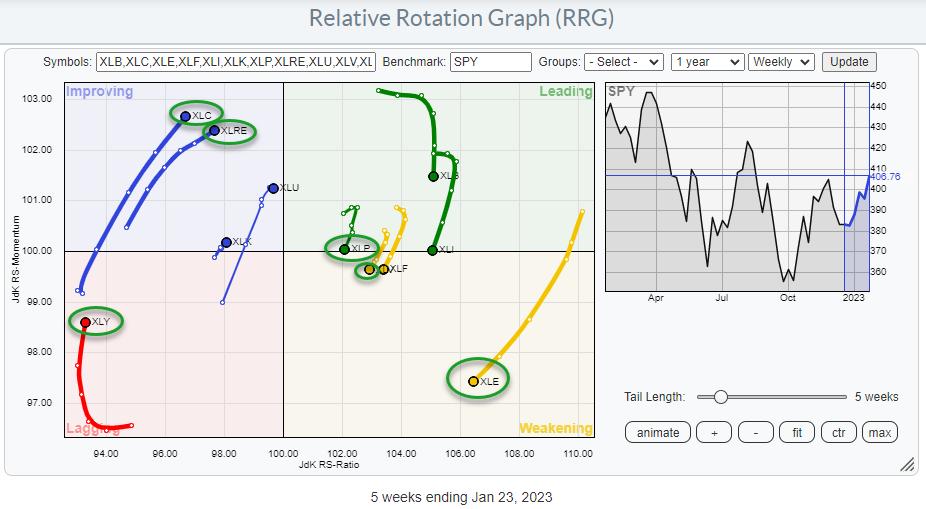The height and width of the screenshot is (509, 926).
Task: Click the animate button
Action: (x=658, y=432)
